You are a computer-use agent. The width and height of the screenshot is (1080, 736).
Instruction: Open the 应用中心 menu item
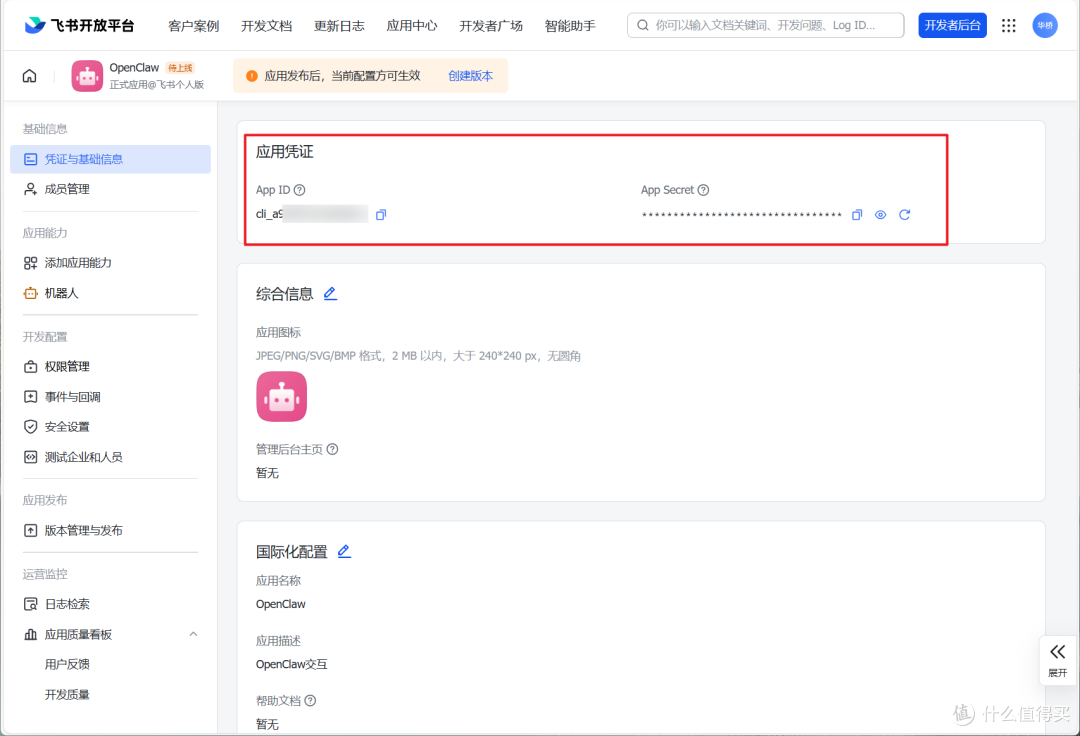(412, 25)
